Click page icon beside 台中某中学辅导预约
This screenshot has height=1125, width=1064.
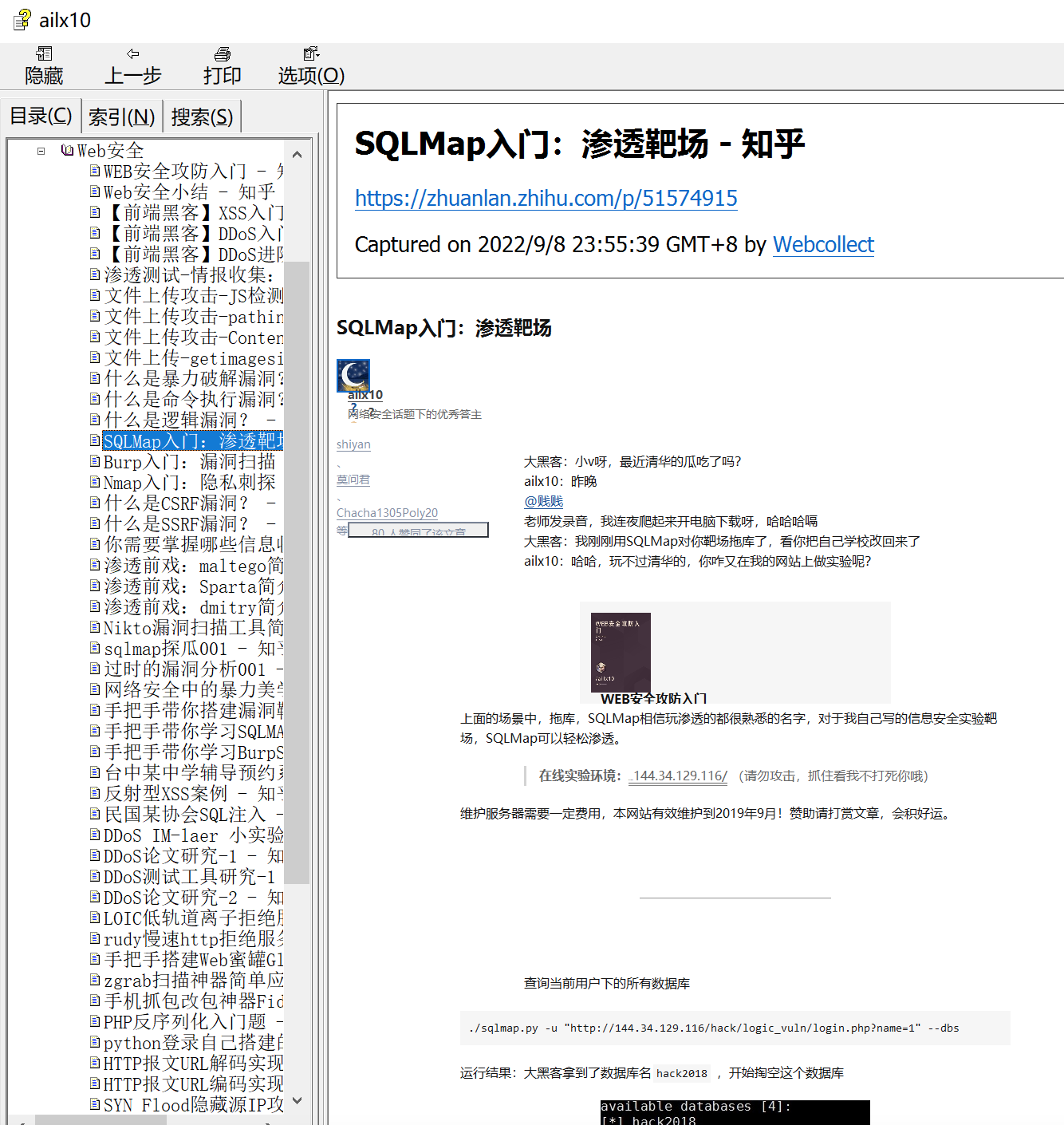[x=95, y=772]
